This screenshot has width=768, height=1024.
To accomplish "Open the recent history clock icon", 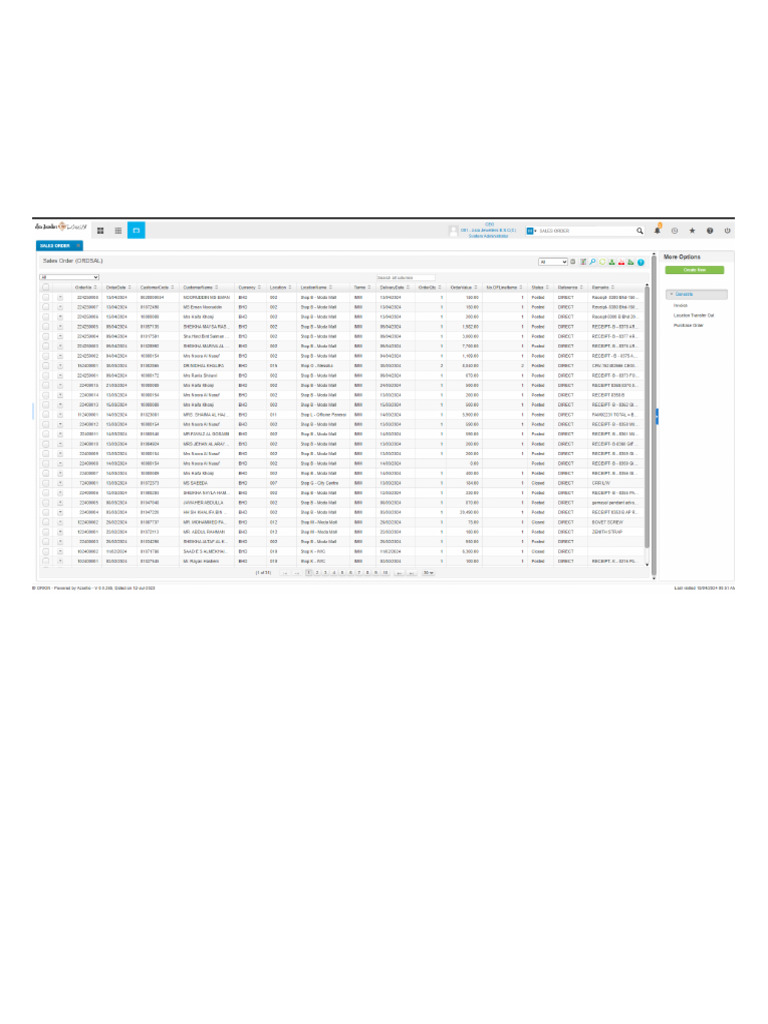I will (x=675, y=231).
